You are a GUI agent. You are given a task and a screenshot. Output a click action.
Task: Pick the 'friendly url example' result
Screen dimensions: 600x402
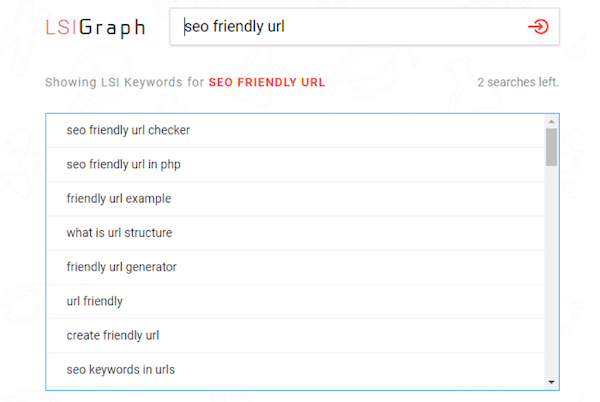119,198
